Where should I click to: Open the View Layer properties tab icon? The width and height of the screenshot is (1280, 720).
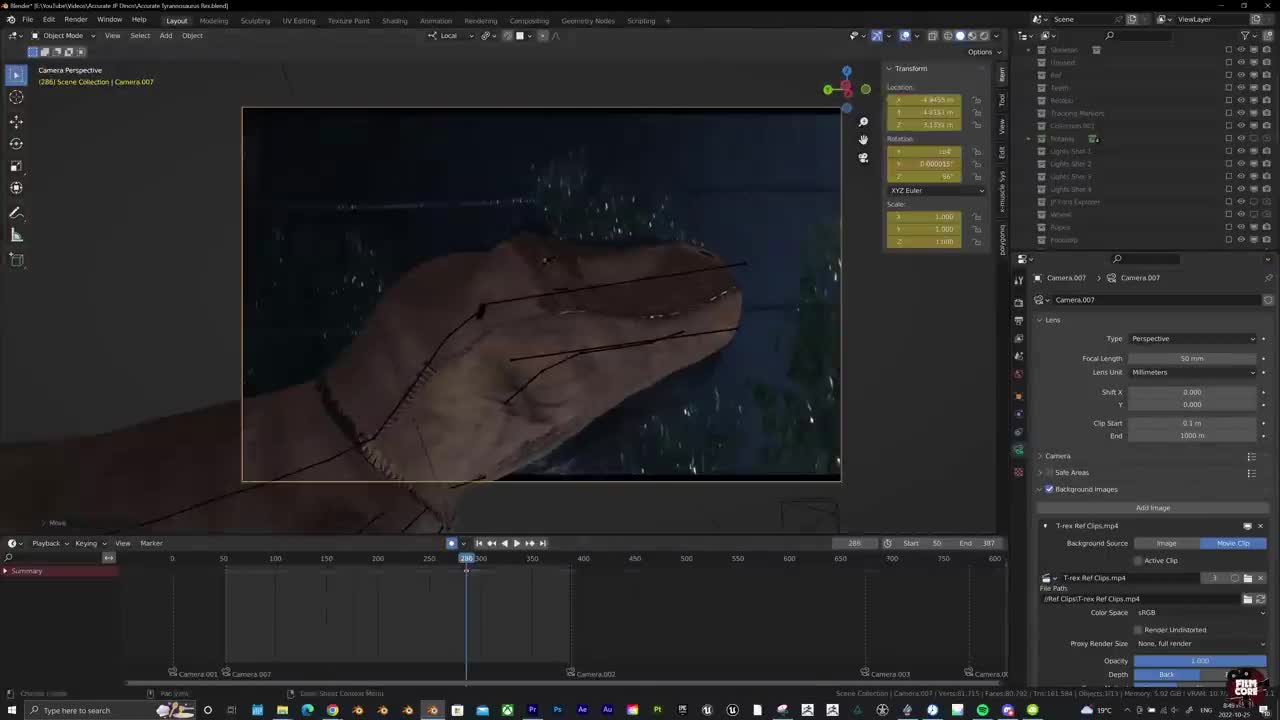pos(1018,338)
